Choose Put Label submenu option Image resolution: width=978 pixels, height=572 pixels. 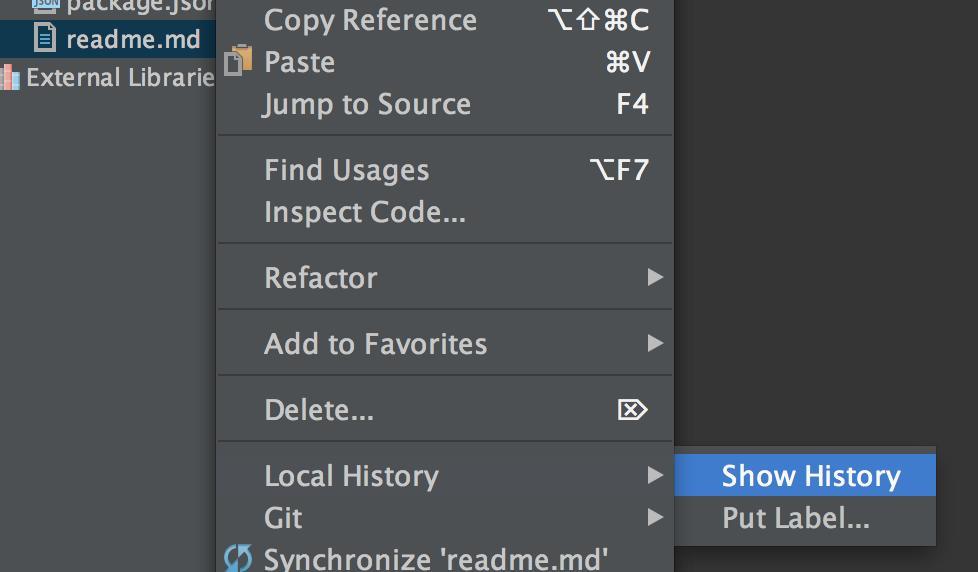coord(796,518)
